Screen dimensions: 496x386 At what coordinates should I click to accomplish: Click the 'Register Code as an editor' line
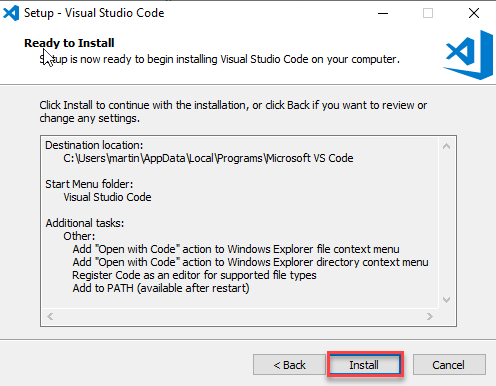[x=194, y=275]
